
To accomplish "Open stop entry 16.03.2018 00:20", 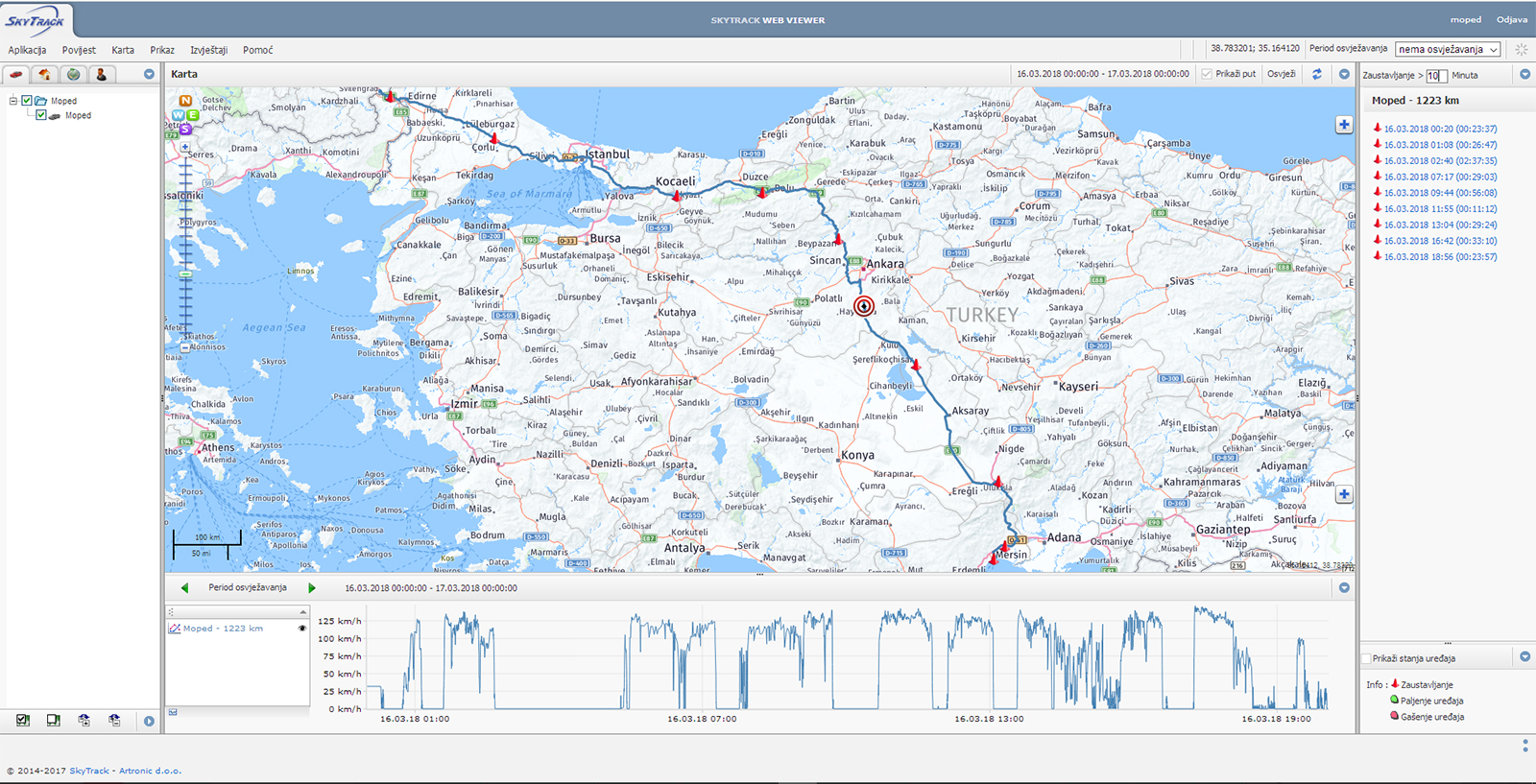I will [1440, 129].
